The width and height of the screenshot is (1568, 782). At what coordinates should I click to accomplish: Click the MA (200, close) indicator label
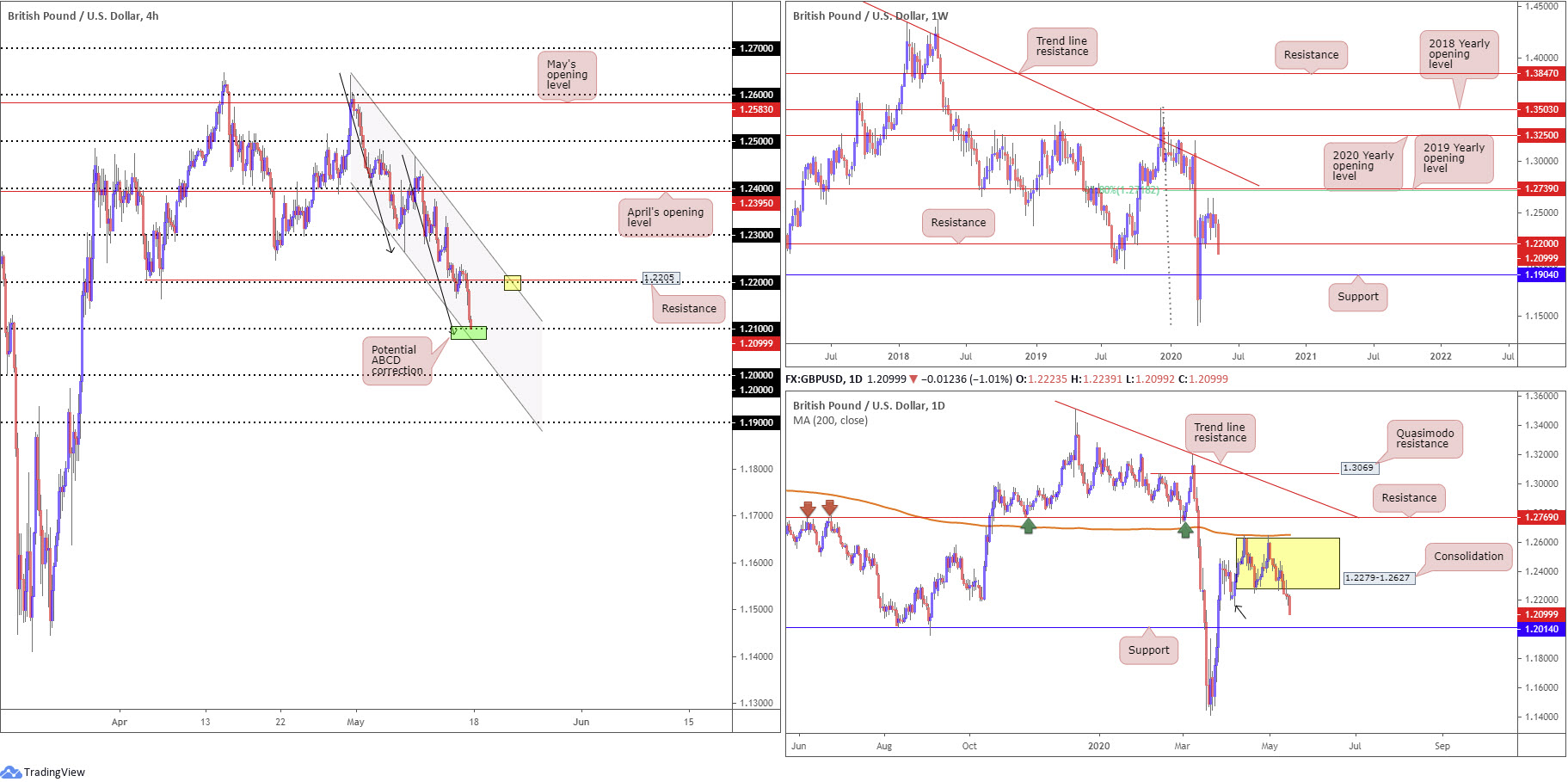830,421
